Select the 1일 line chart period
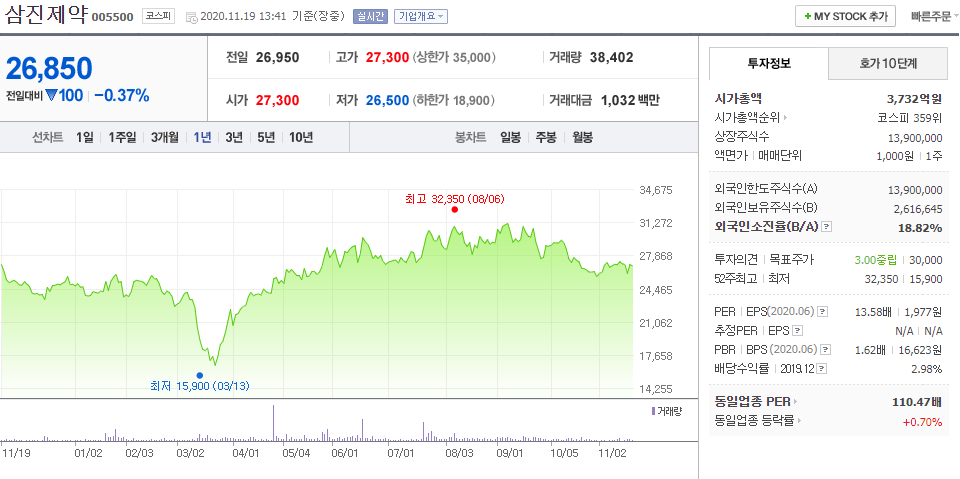Image resolution: width=960 pixels, height=479 pixels. pos(85,137)
